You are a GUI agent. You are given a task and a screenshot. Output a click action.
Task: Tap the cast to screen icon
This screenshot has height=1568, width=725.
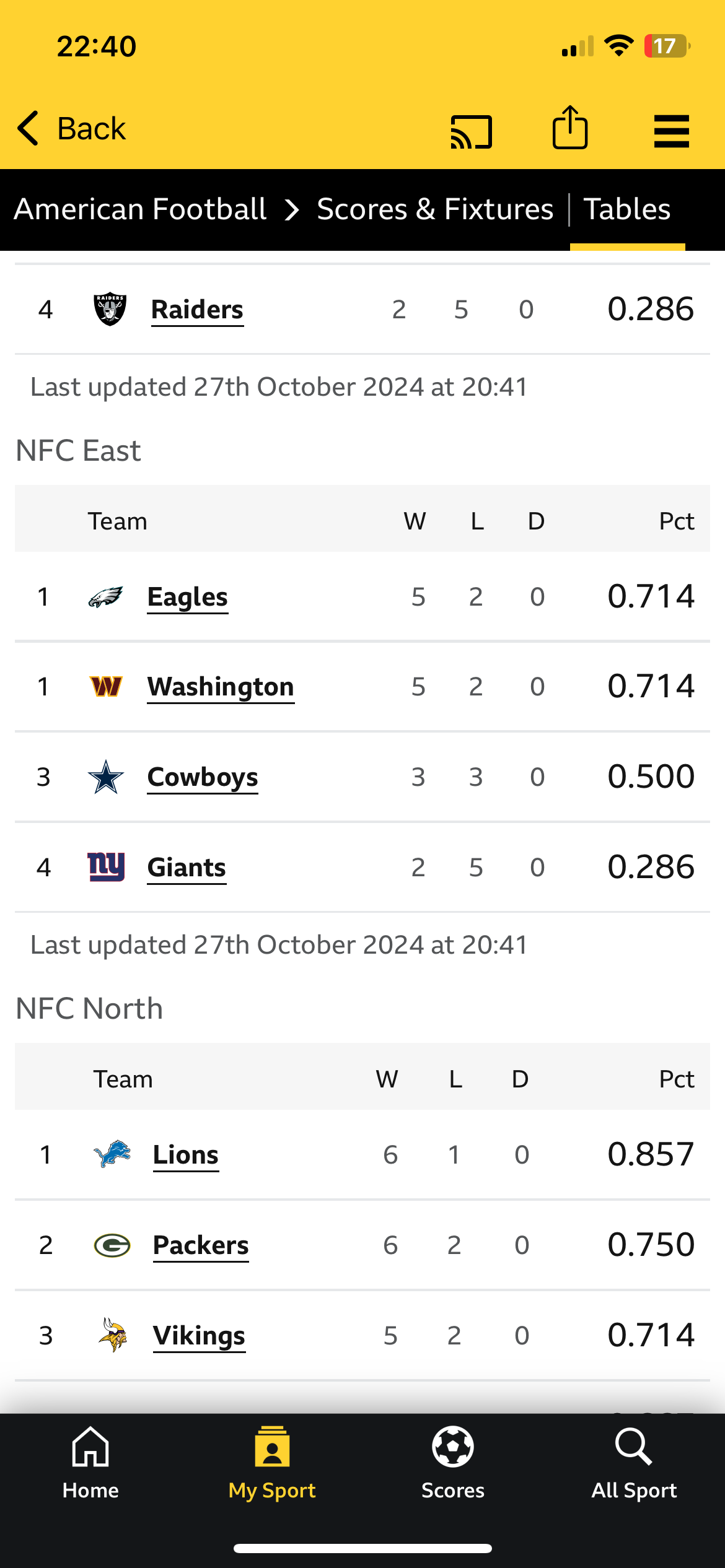(471, 131)
